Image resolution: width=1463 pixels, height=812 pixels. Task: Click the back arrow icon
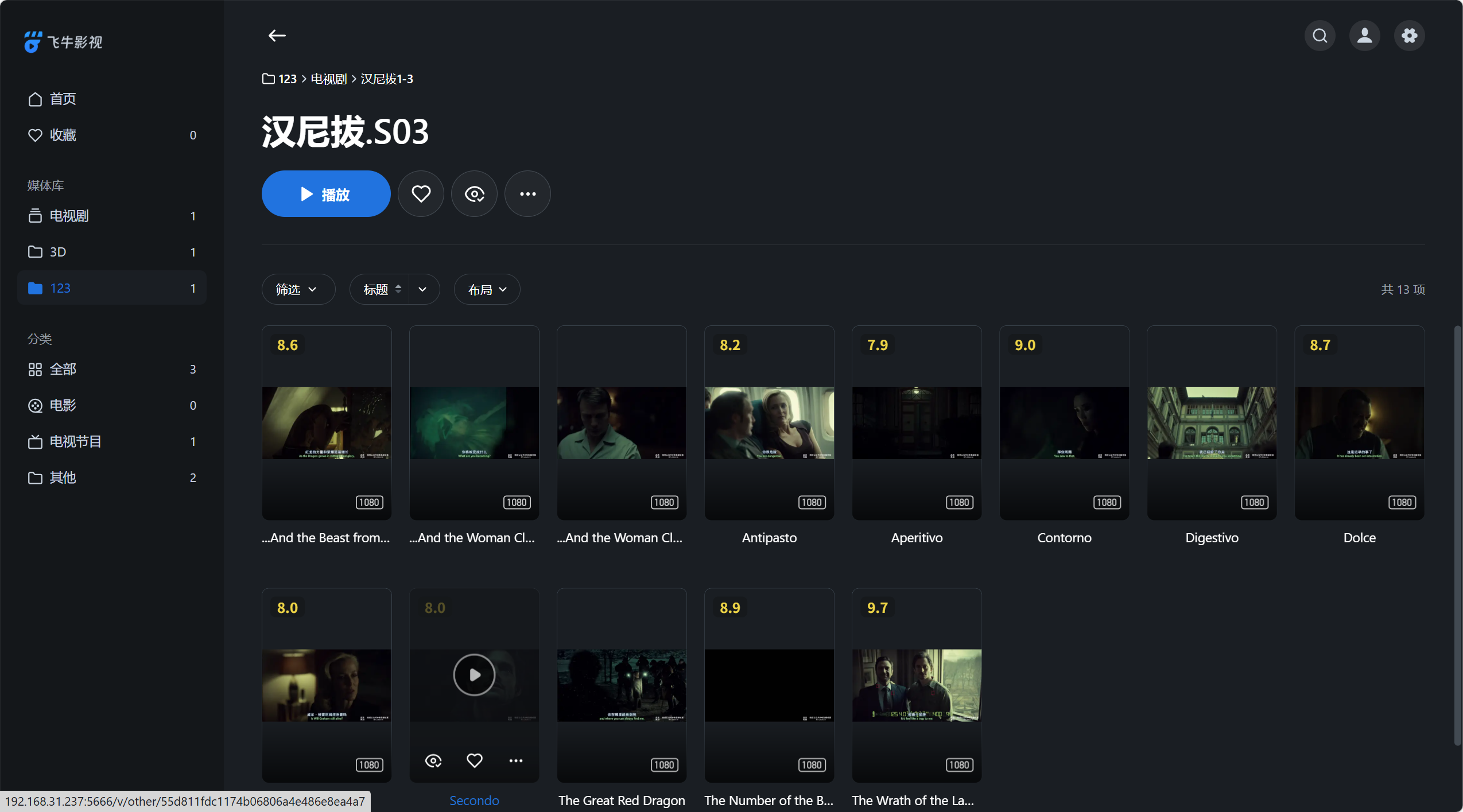point(277,36)
